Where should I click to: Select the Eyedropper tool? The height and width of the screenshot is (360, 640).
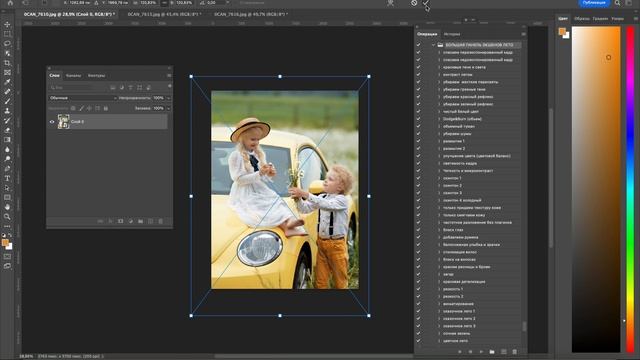7,82
